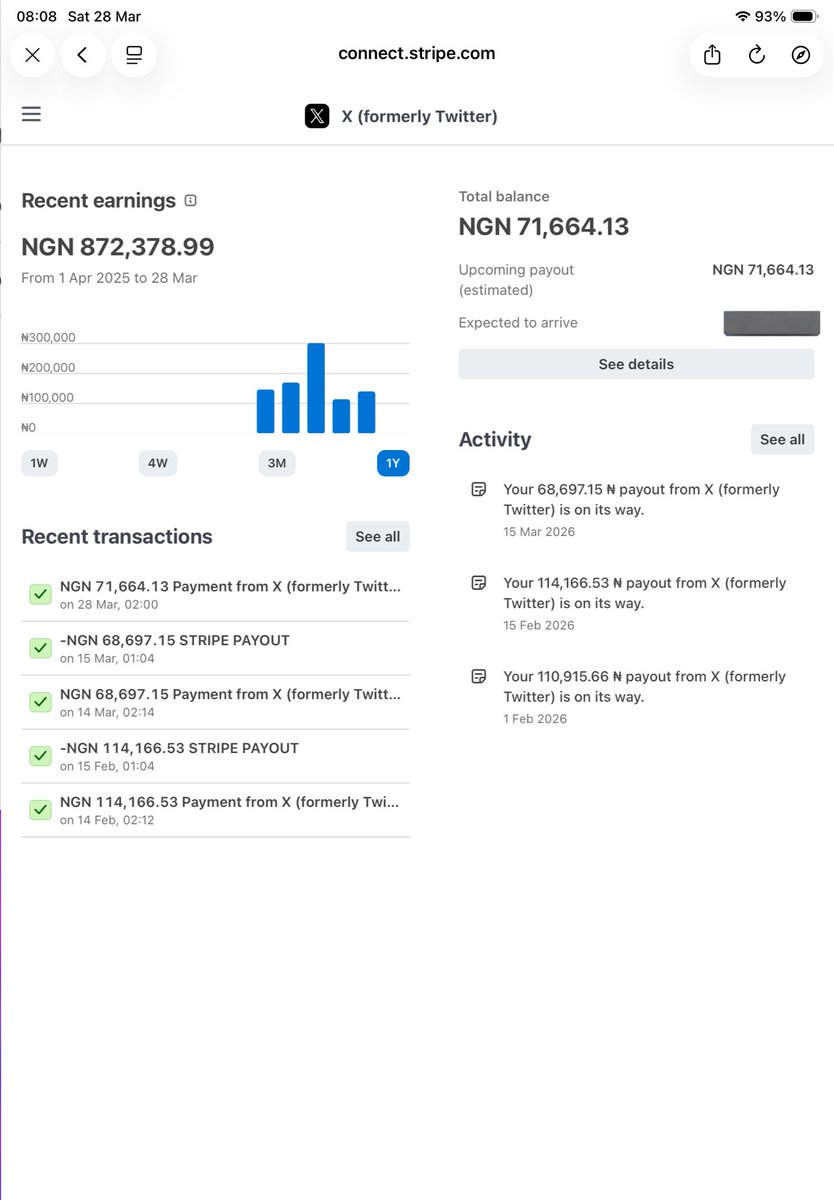Open the reader view icon

click(134, 55)
